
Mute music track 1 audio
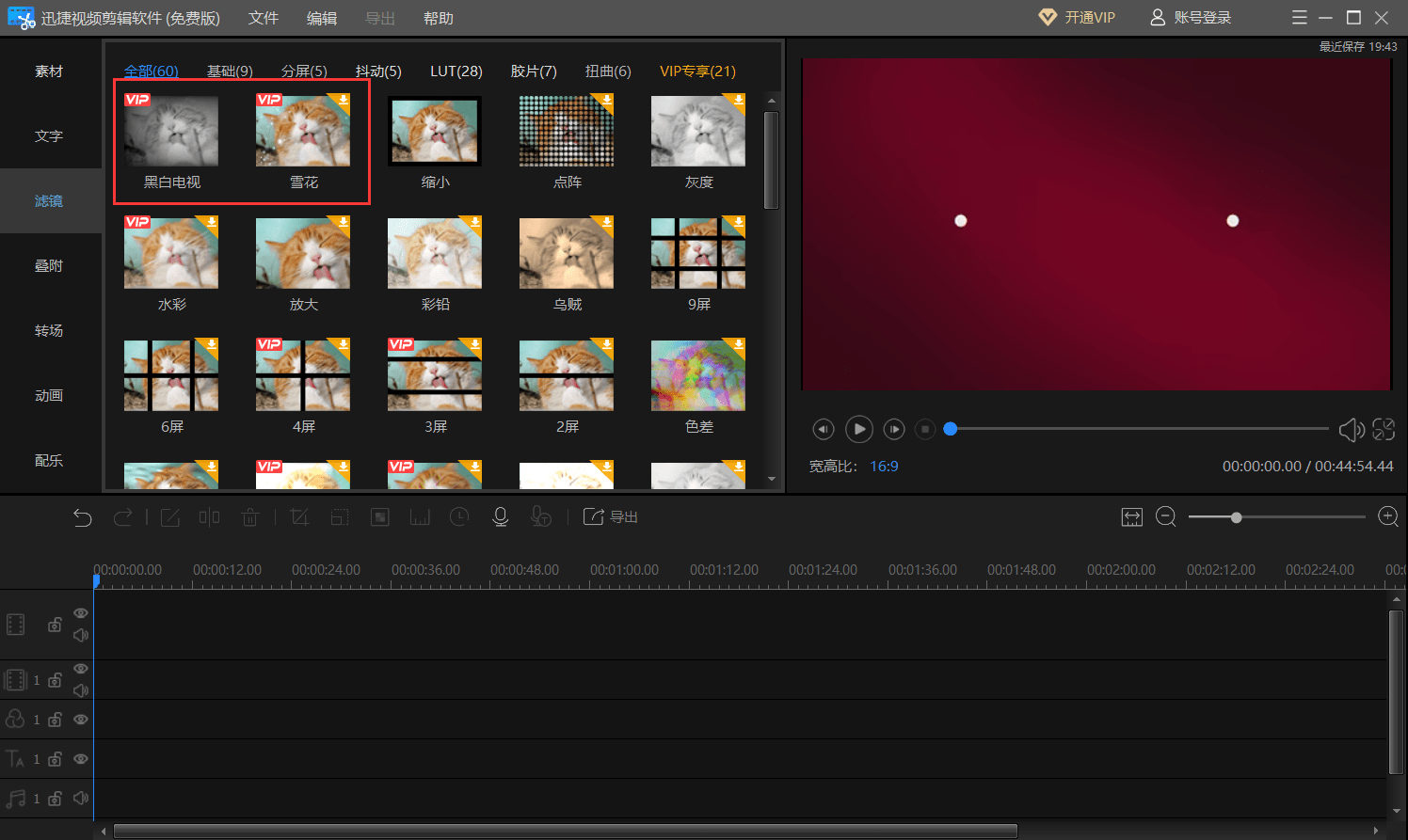(81, 799)
